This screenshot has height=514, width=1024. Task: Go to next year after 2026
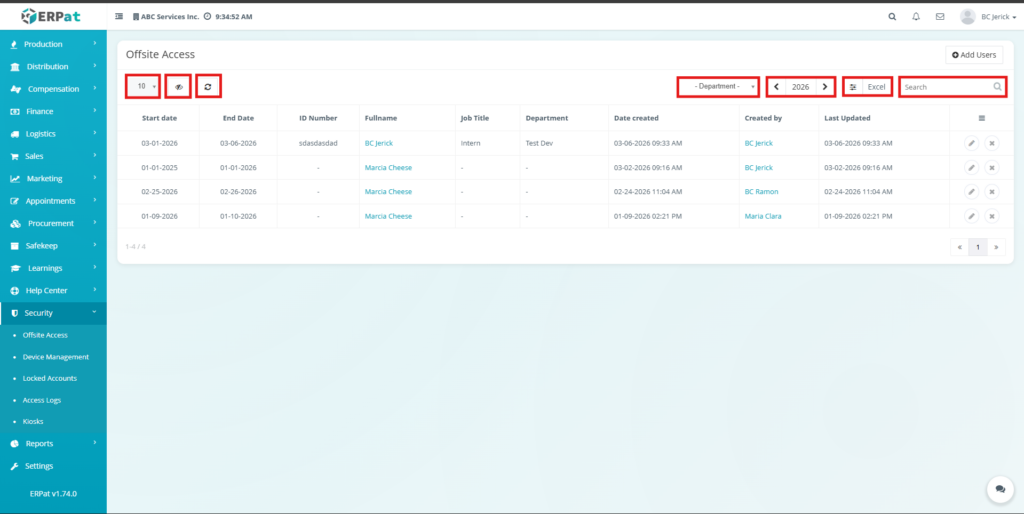pyautogui.click(x=825, y=87)
